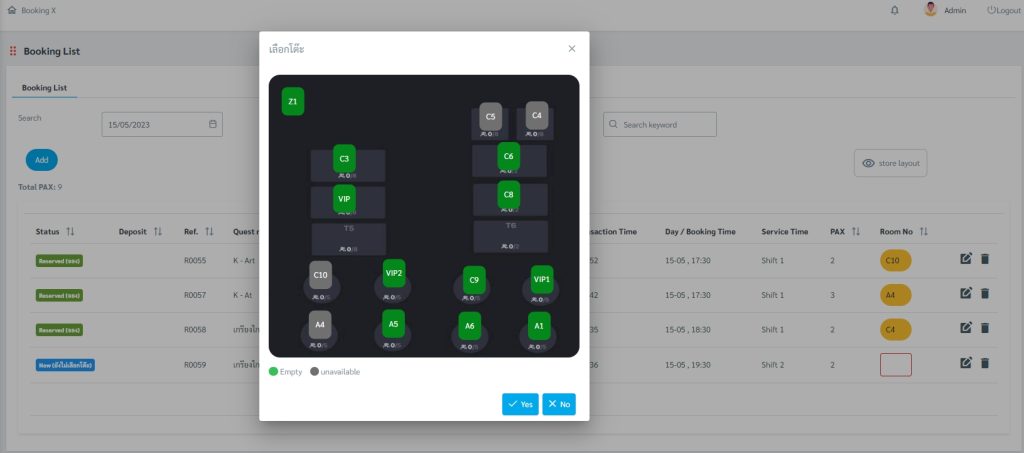Confirm table selection with Yes
This screenshot has width=1024, height=453.
520,404
